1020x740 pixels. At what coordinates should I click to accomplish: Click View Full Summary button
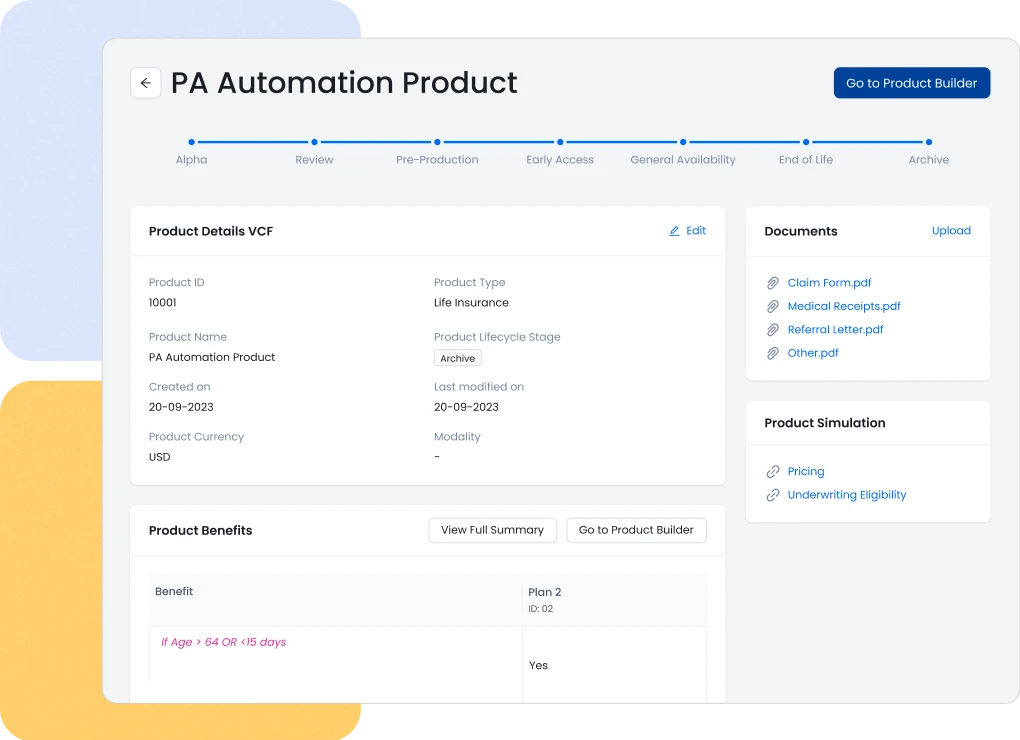[492, 530]
